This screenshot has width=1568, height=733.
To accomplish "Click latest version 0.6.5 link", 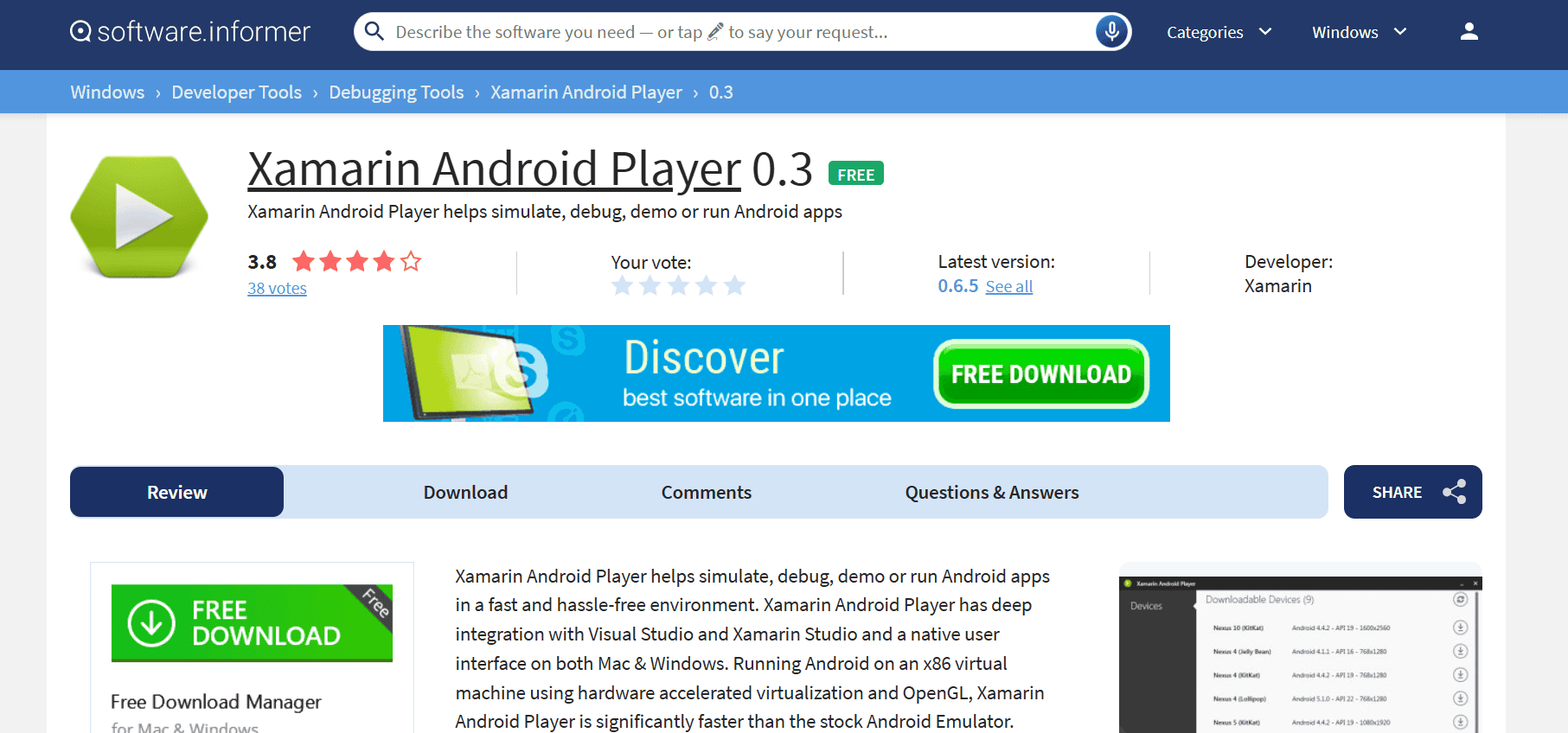I will click(958, 286).
